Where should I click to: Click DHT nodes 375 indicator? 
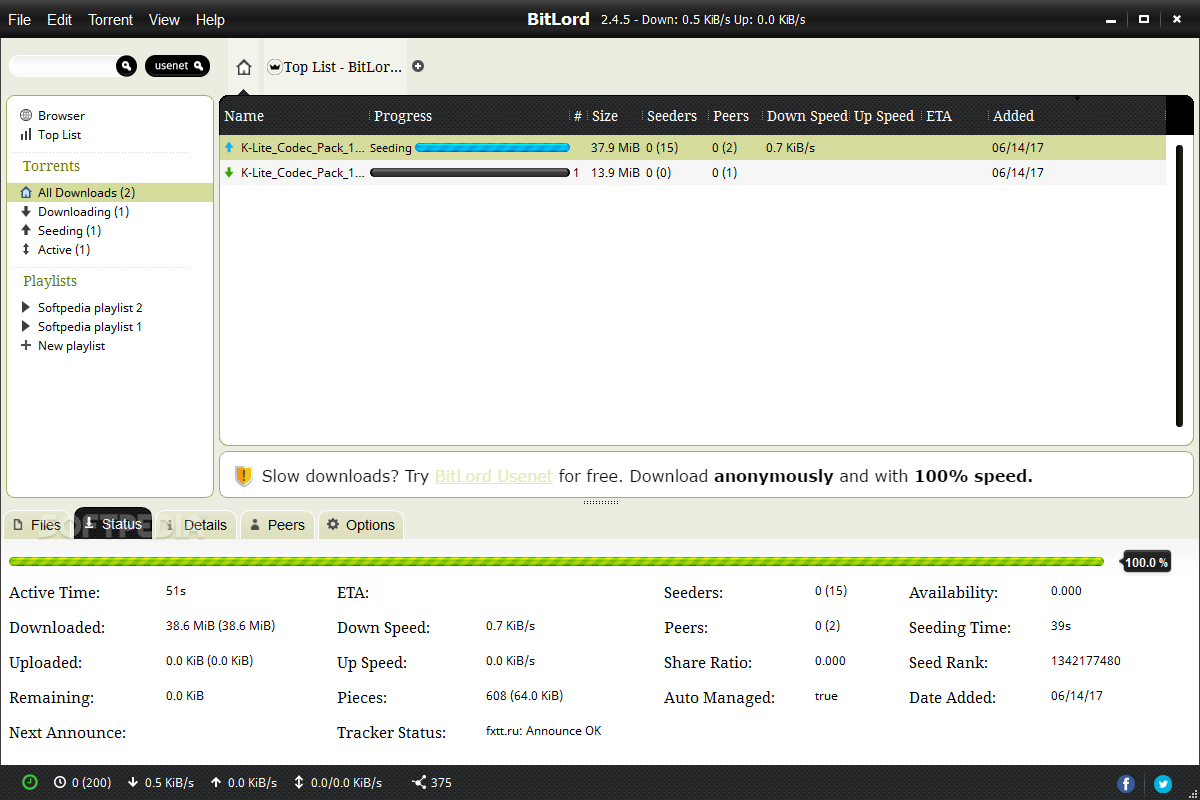(432, 783)
